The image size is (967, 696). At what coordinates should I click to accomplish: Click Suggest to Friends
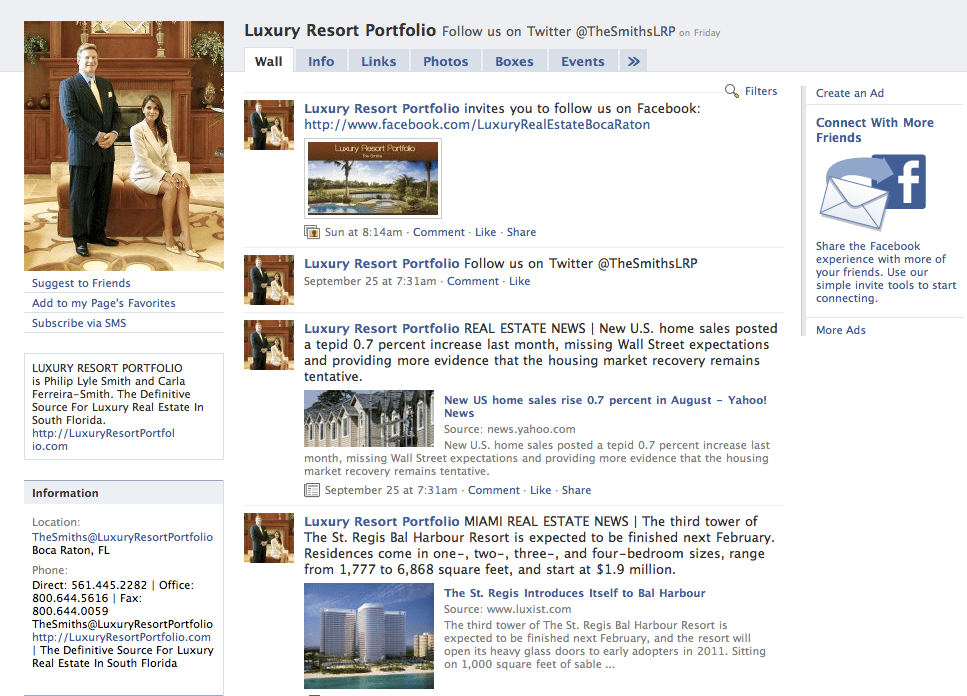click(81, 283)
